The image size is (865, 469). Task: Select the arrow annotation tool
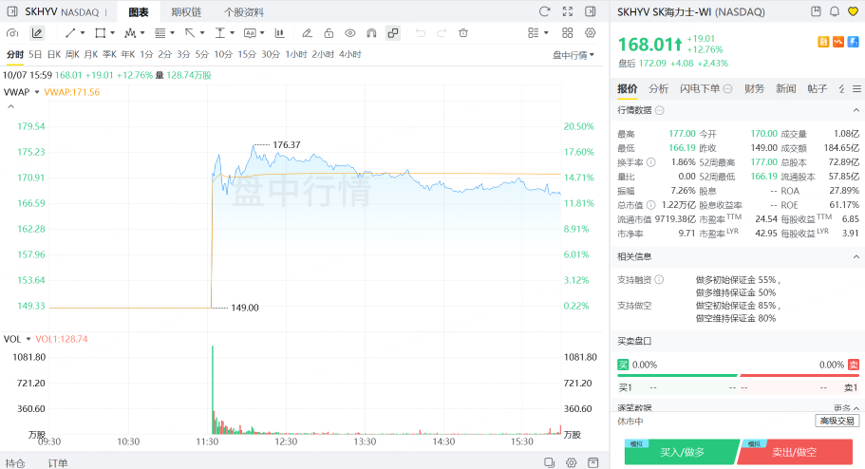pos(190,33)
